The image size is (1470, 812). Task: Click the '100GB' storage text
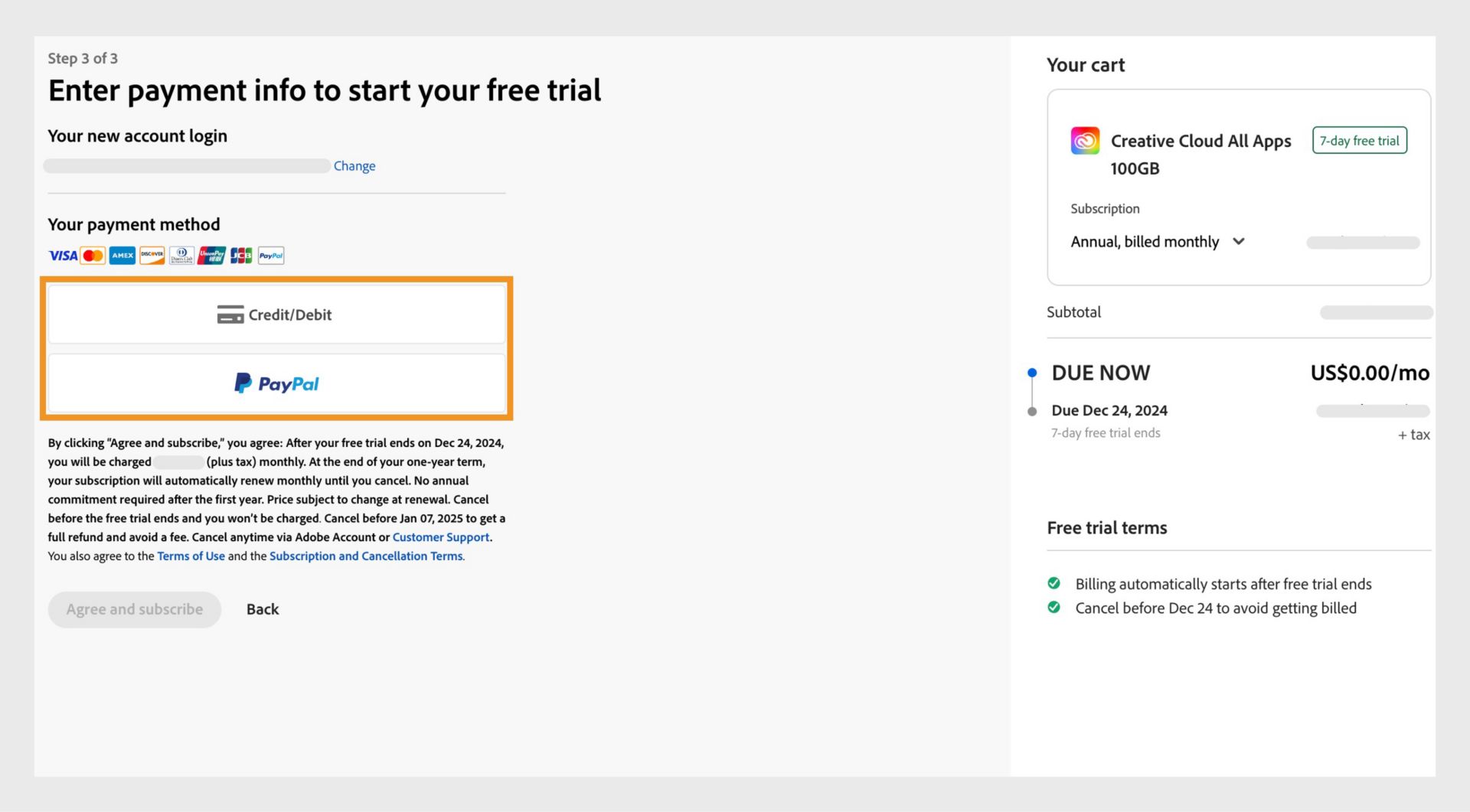(x=1135, y=168)
